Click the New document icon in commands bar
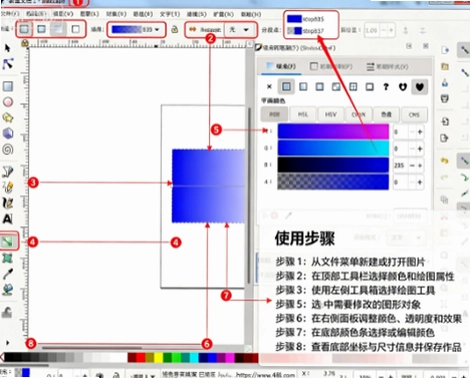 (x=445, y=50)
